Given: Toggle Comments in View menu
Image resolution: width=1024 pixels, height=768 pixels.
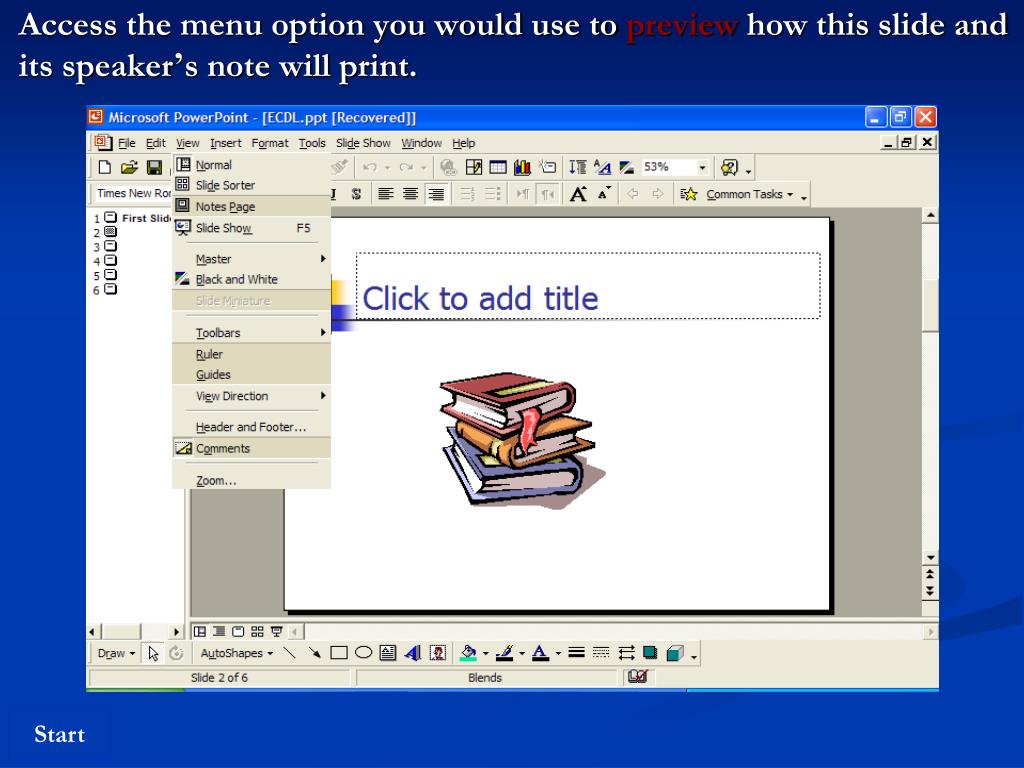Looking at the screenshot, I should coord(251,449).
